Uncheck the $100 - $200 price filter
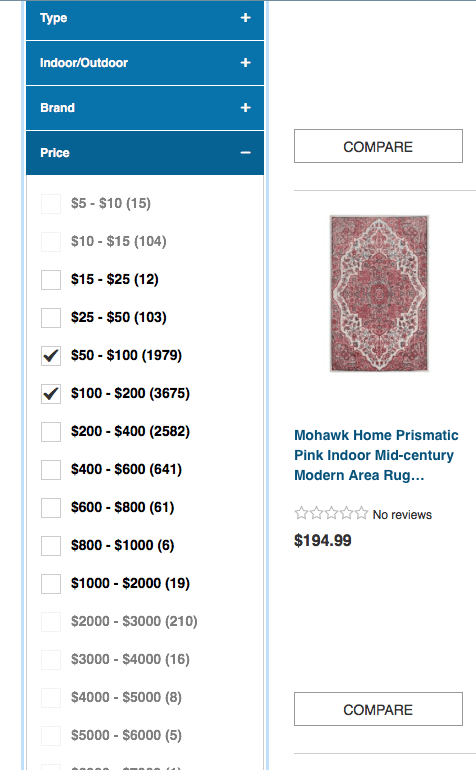Image resolution: width=476 pixels, height=770 pixels. 51,394
